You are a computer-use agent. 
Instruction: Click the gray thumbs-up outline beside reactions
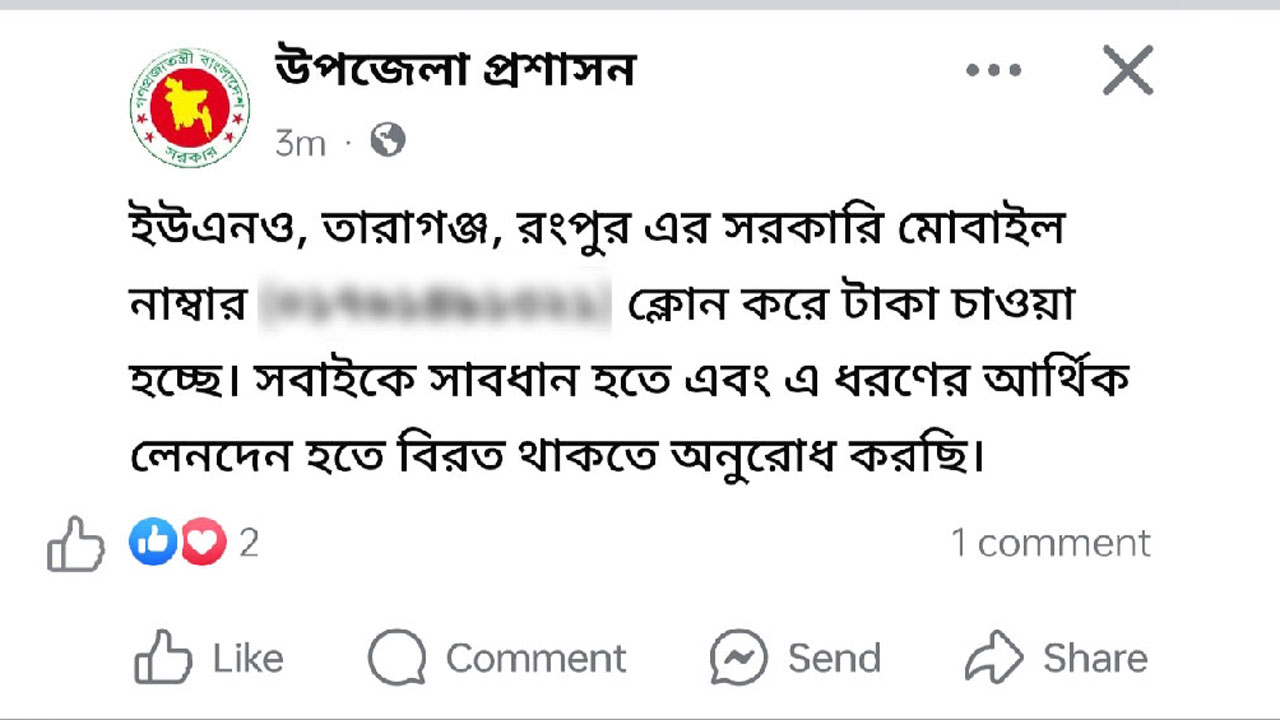pyautogui.click(x=75, y=545)
